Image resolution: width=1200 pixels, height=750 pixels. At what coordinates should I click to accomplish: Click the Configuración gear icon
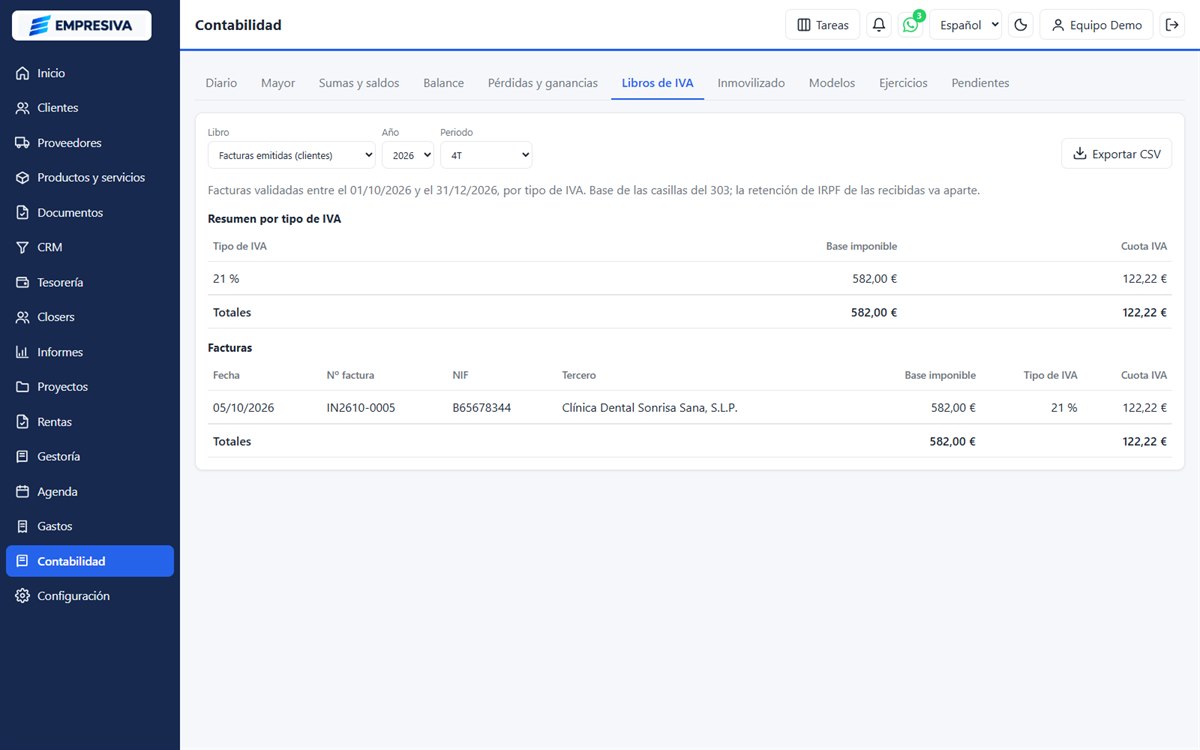point(22,596)
